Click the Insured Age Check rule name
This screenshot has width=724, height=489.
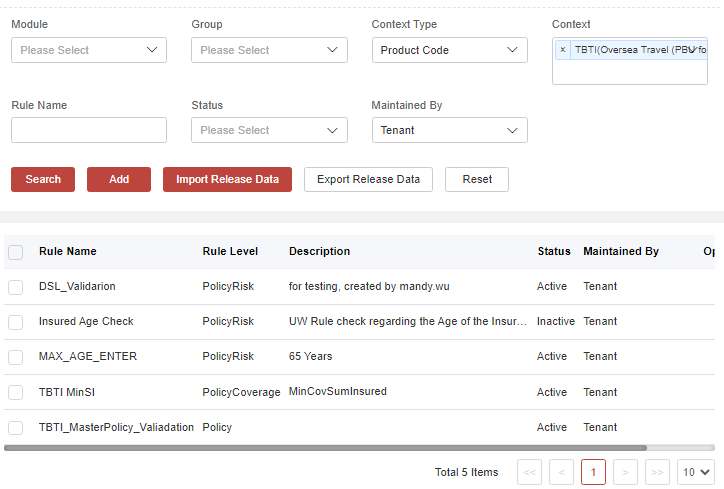point(86,321)
